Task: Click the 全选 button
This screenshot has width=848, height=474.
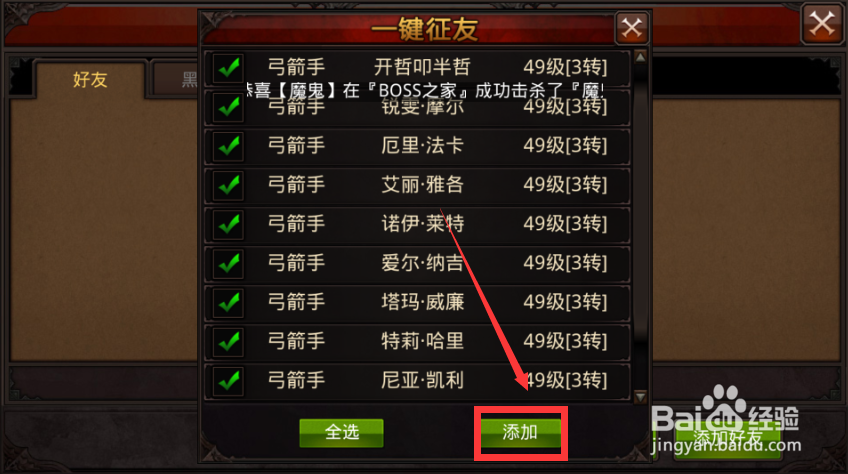Action: coord(342,433)
